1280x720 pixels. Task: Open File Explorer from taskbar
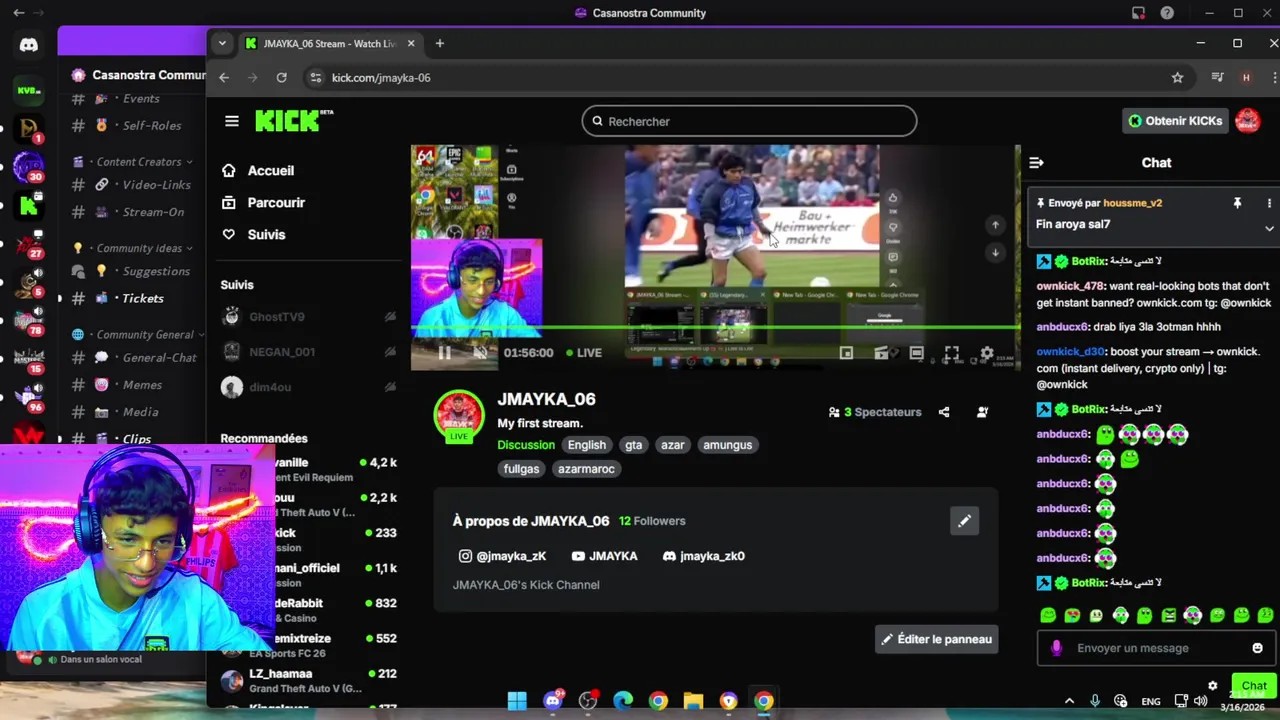pyautogui.click(x=693, y=701)
